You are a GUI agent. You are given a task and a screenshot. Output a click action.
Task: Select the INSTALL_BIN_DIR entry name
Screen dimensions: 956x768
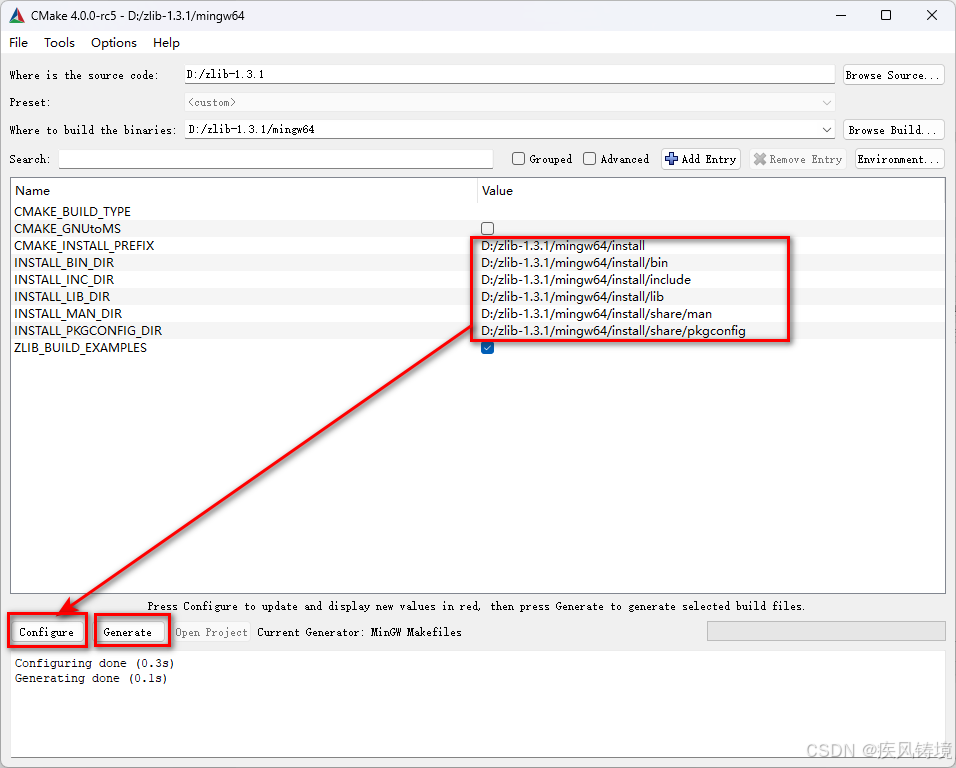(64, 263)
